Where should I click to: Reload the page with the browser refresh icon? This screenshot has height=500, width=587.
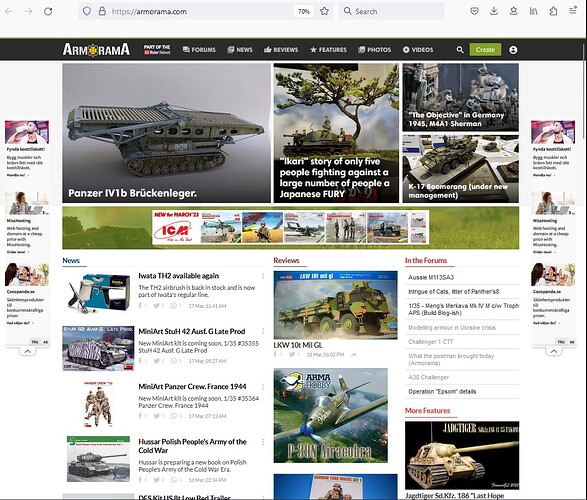[48, 11]
